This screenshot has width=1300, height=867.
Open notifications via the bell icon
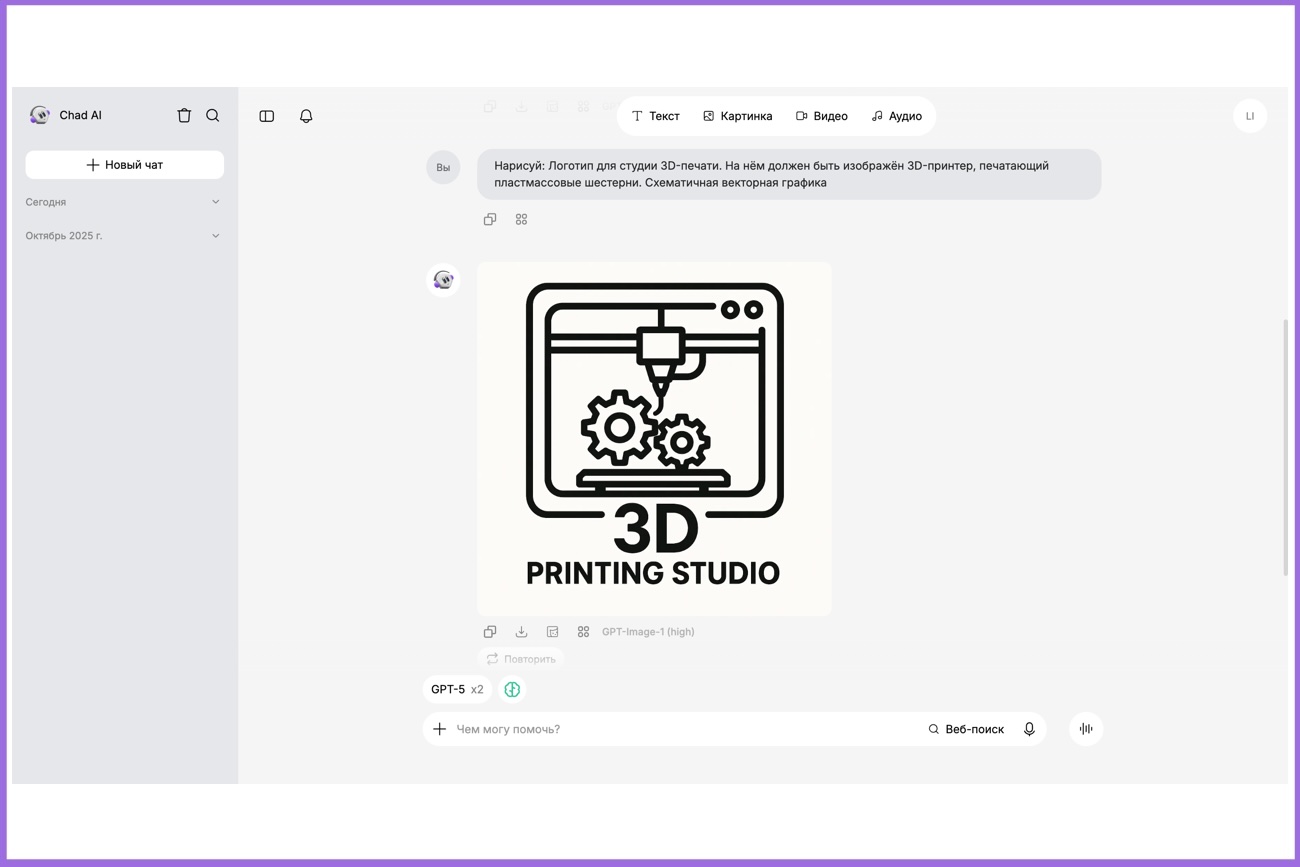[x=306, y=116]
